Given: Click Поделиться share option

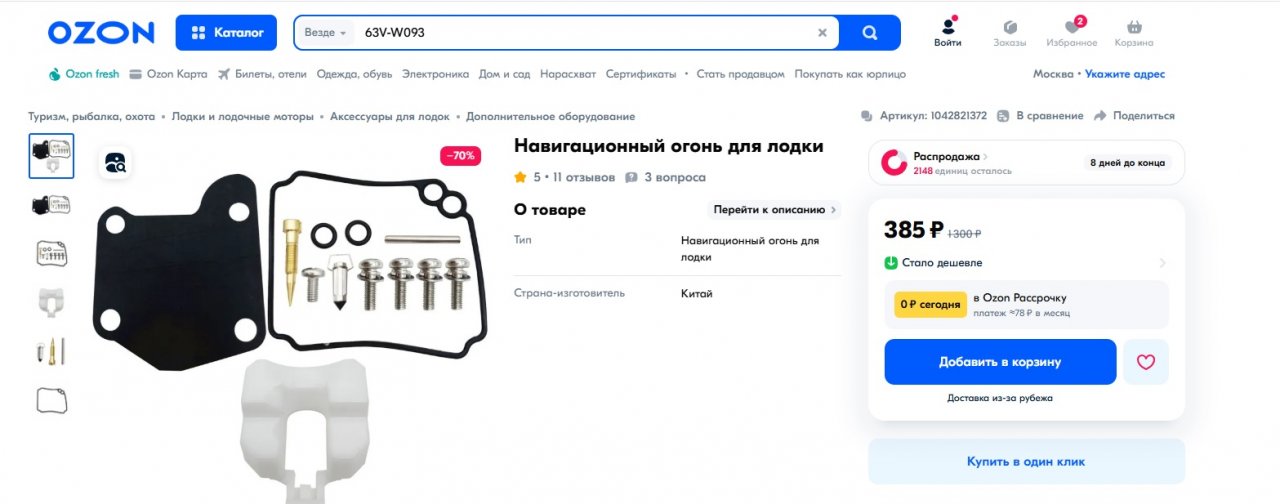Looking at the screenshot, I should [x=1134, y=116].
